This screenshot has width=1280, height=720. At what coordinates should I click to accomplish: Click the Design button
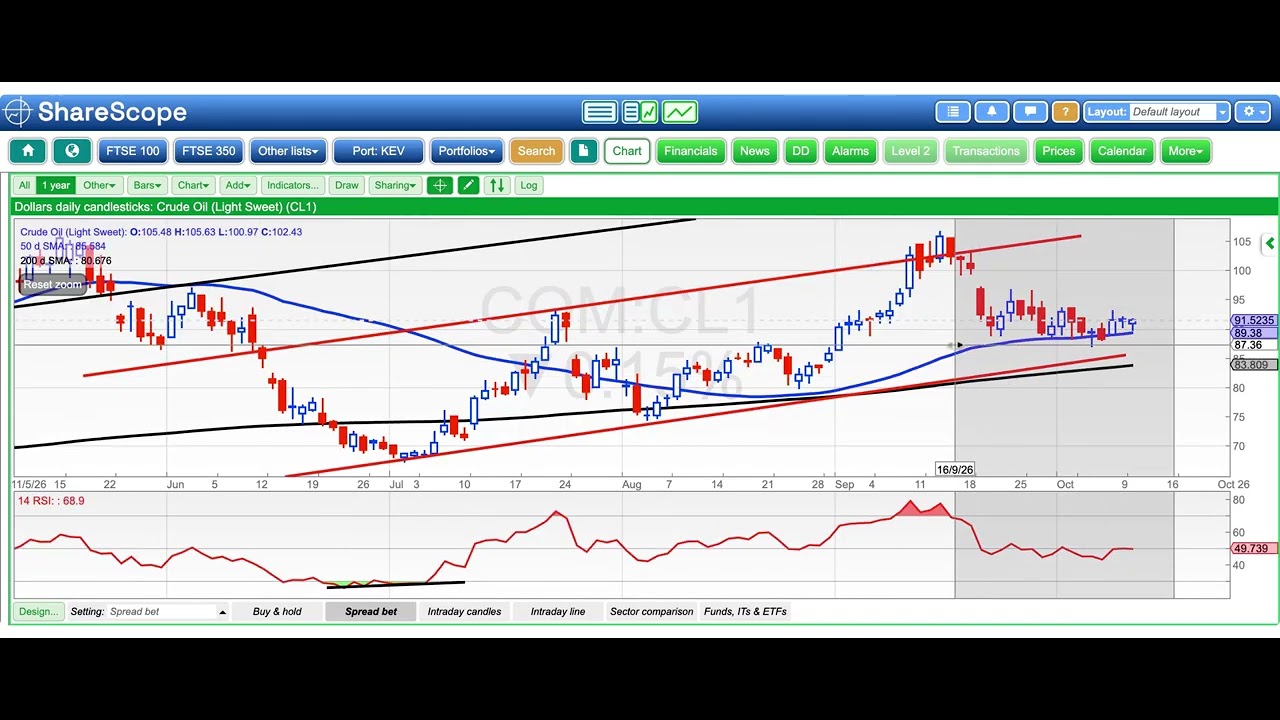point(39,611)
